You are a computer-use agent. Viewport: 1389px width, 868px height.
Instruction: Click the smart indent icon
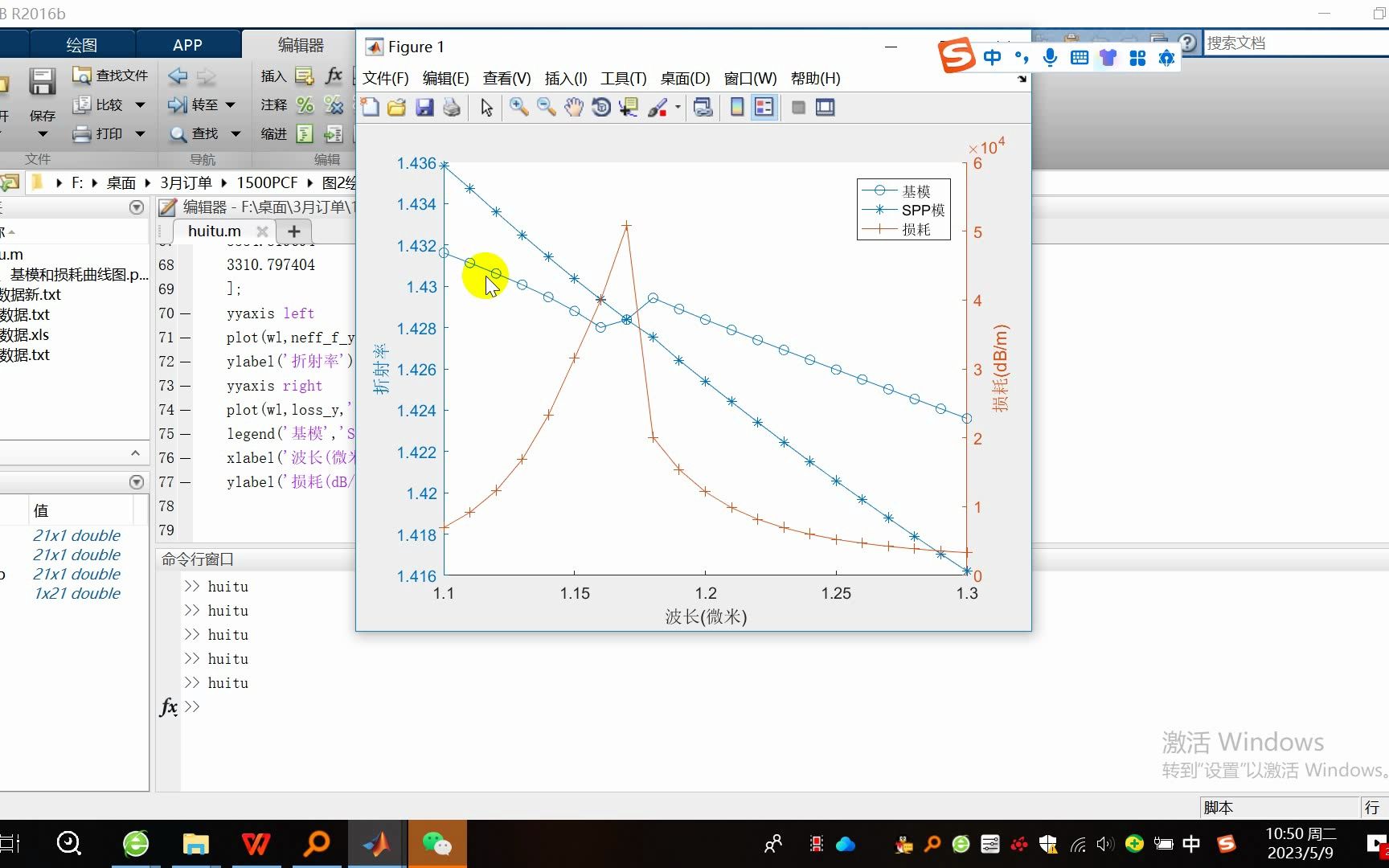305,133
